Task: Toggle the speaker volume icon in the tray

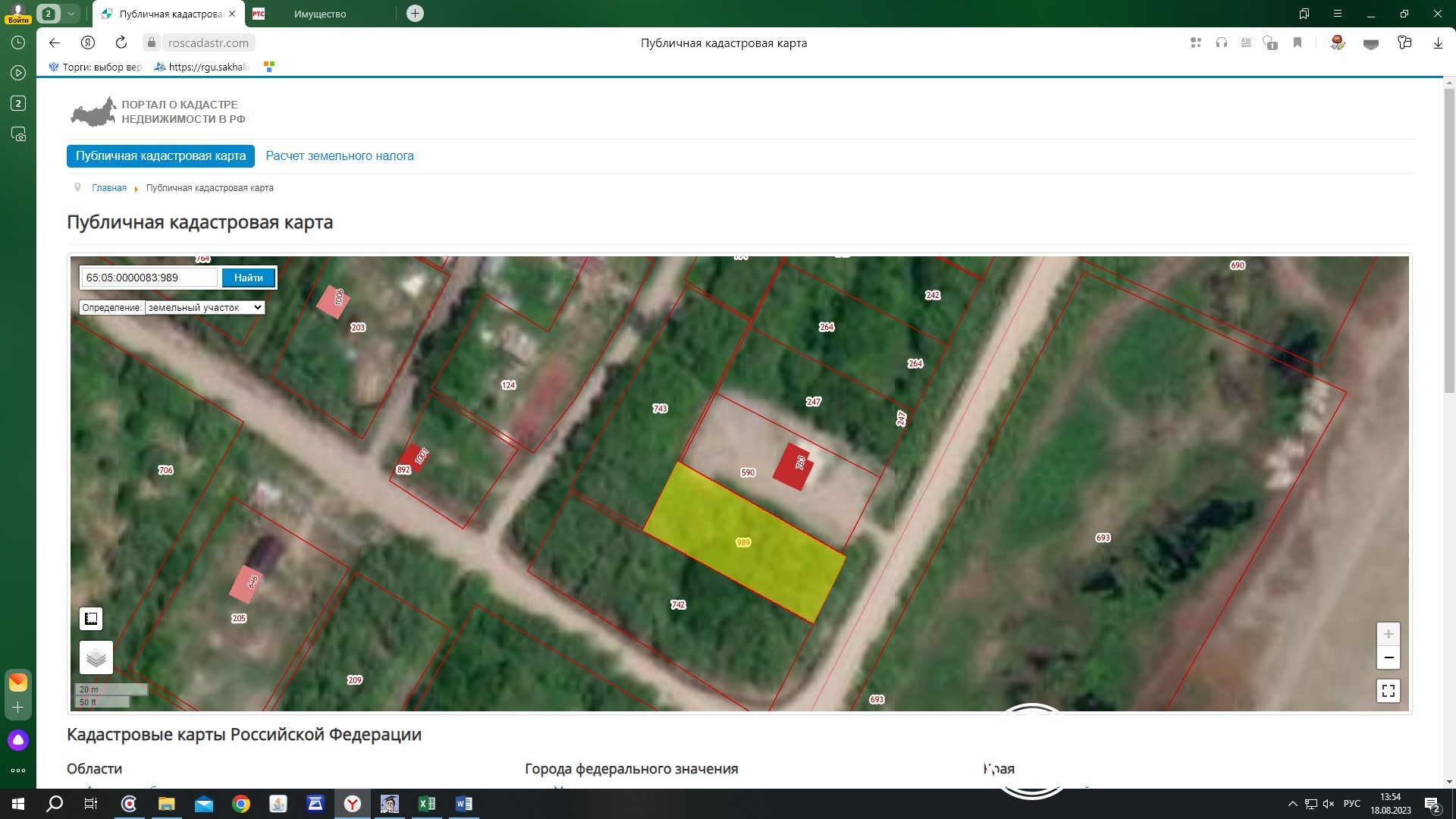Action: tap(1329, 804)
